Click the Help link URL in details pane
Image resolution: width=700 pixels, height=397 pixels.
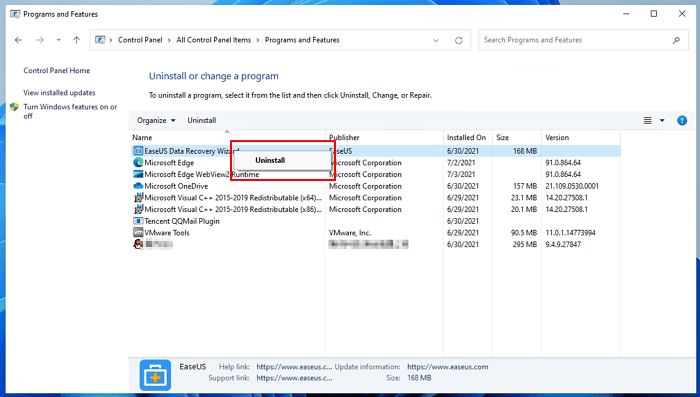coord(294,367)
